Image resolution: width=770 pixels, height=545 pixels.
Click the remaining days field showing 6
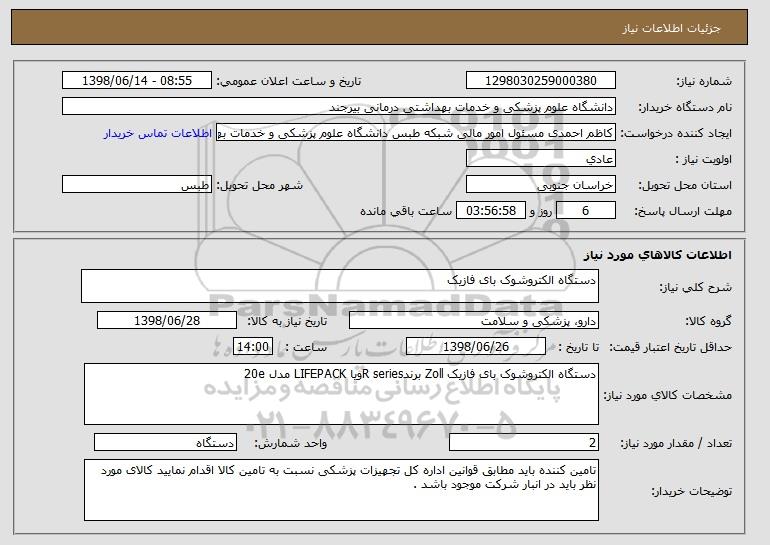click(585, 211)
